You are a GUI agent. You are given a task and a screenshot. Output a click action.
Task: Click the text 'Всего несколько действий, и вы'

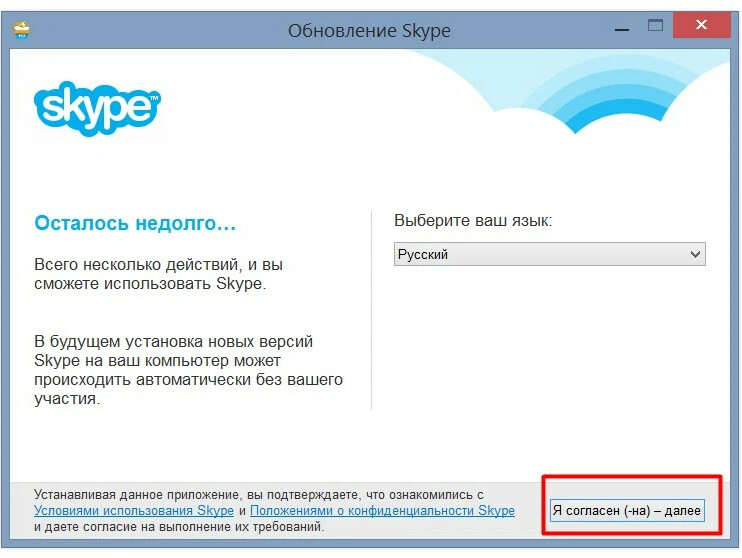(159, 264)
